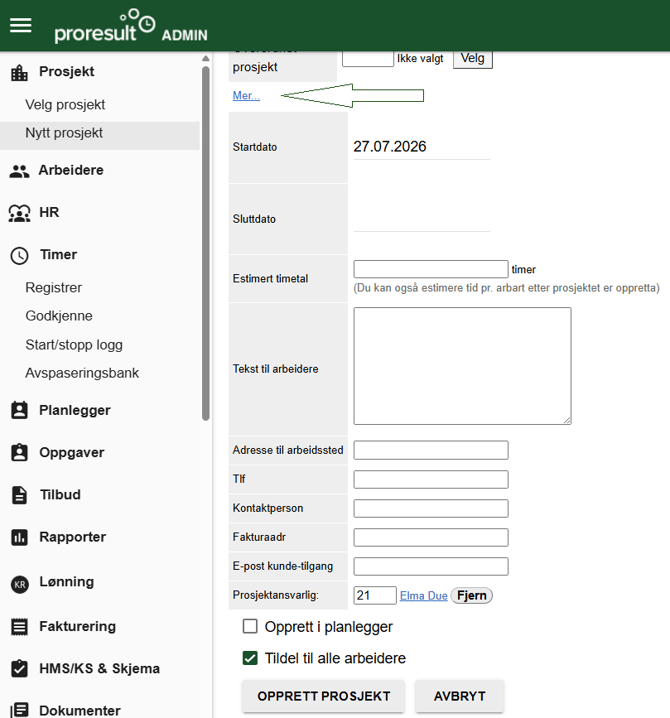Click the Fakturering receipt icon
Image resolution: width=670 pixels, height=718 pixels.
pyautogui.click(x=19, y=627)
